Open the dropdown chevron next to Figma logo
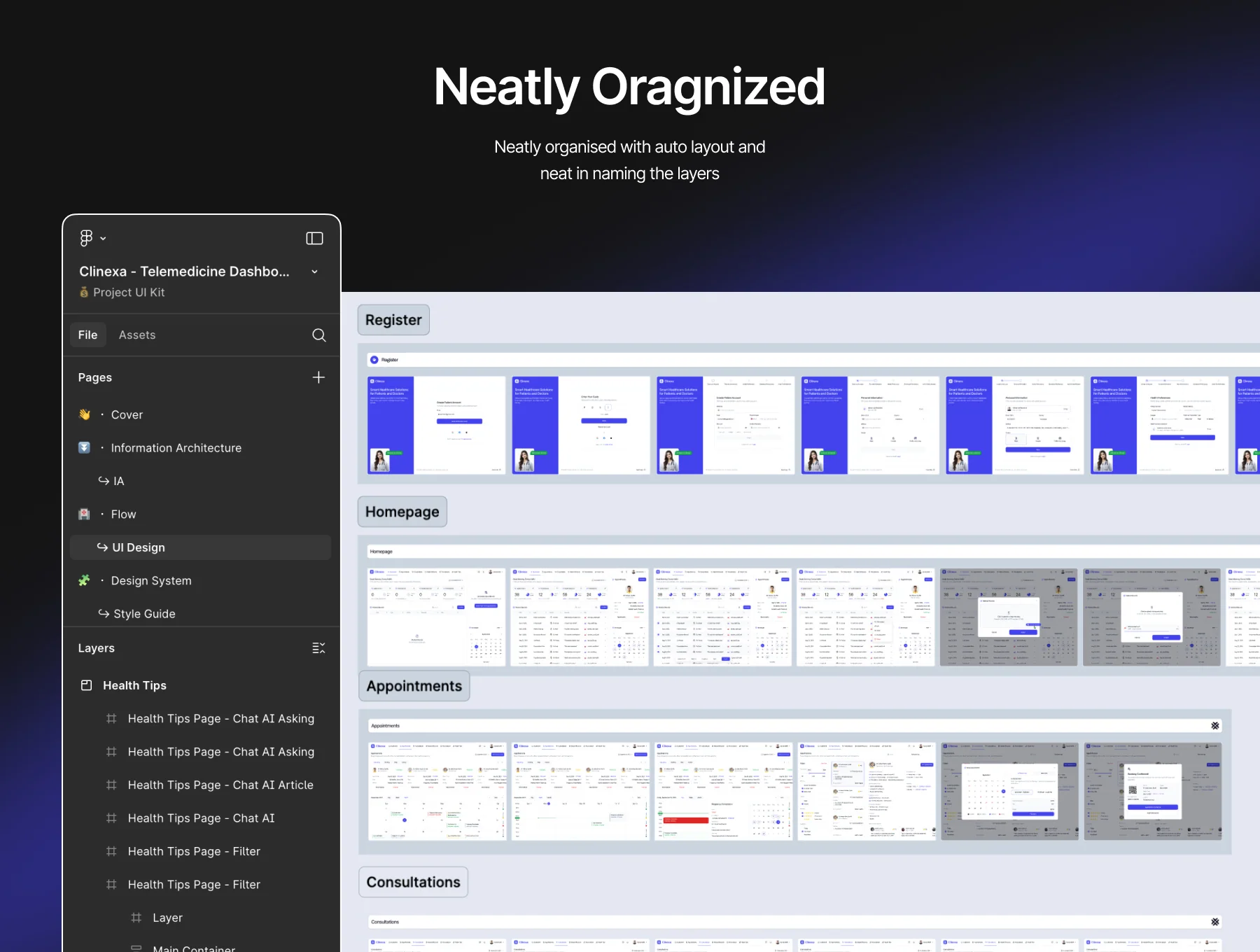Image resolution: width=1260 pixels, height=952 pixels. (103, 239)
